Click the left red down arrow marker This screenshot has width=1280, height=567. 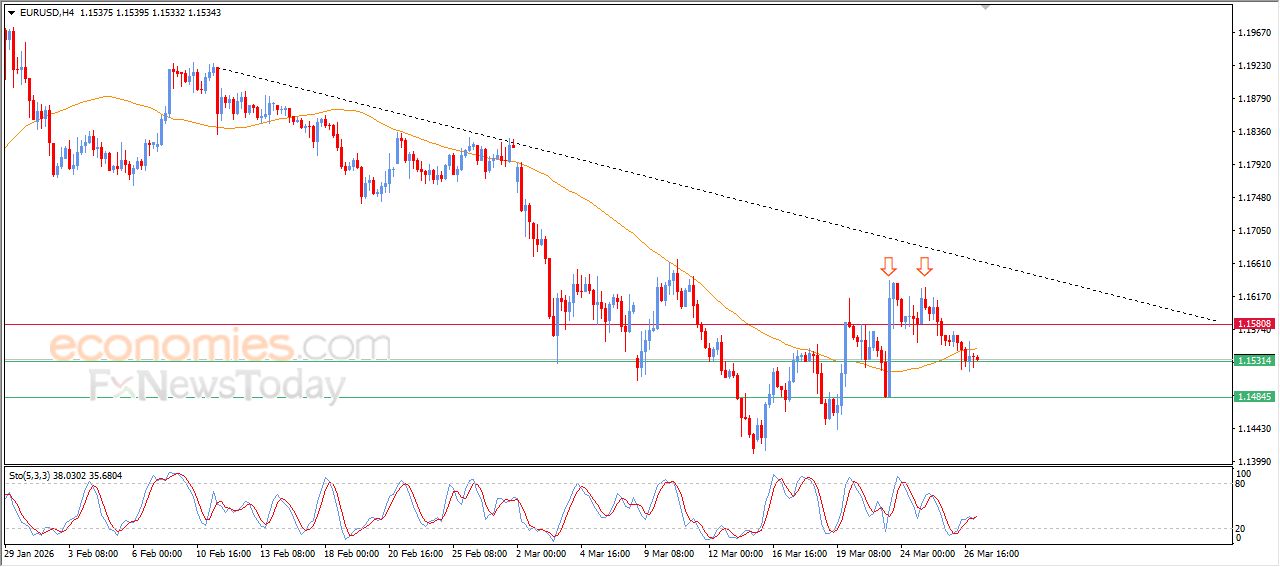click(x=888, y=266)
